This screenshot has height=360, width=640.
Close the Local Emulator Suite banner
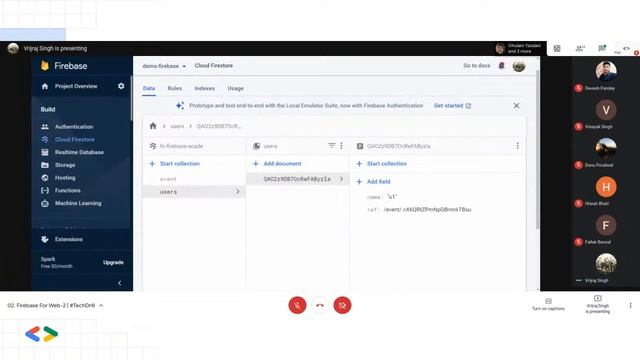pos(516,106)
